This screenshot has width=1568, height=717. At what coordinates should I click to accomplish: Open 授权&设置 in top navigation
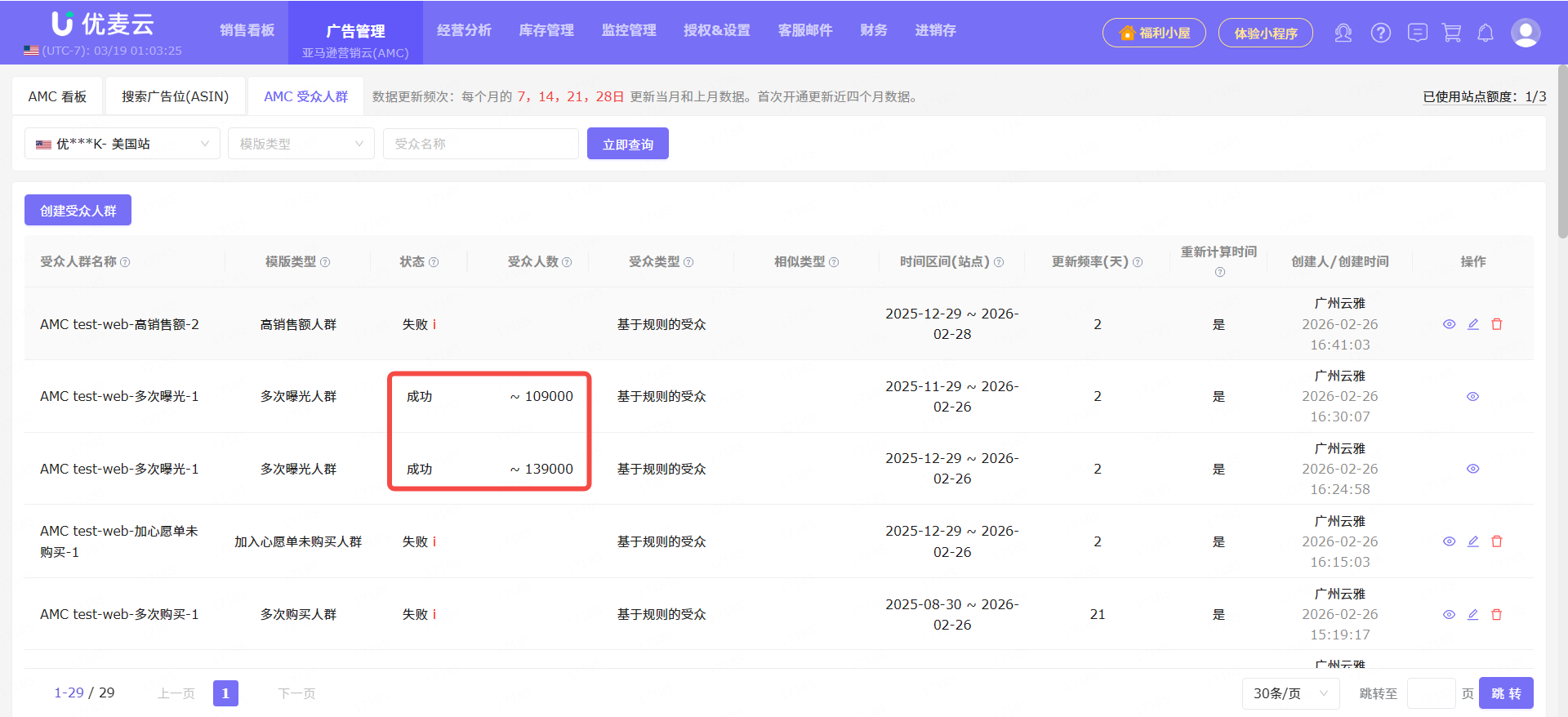pyautogui.click(x=717, y=30)
